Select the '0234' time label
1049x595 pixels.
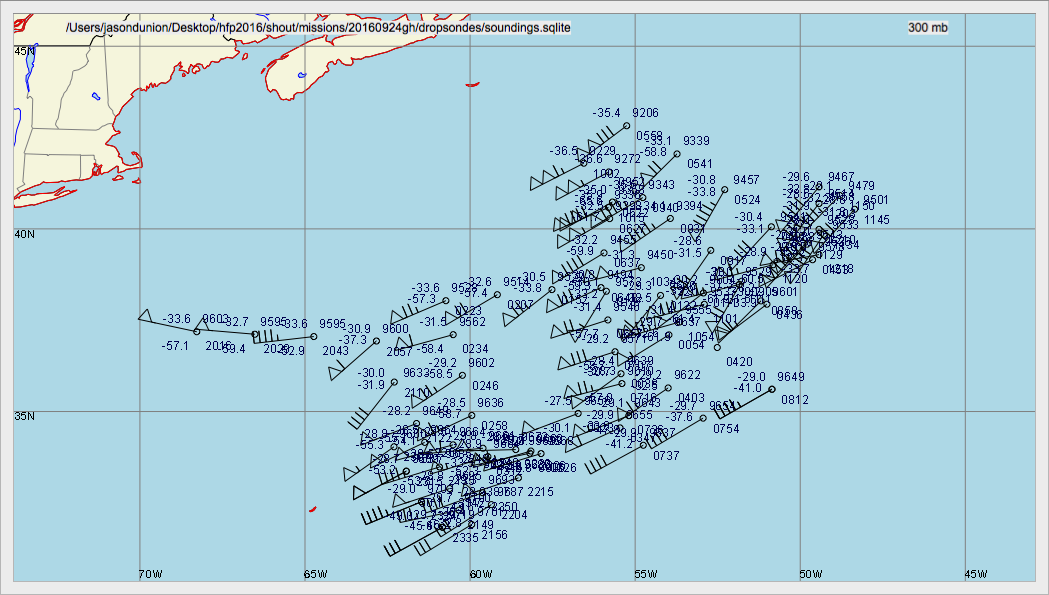point(476,349)
